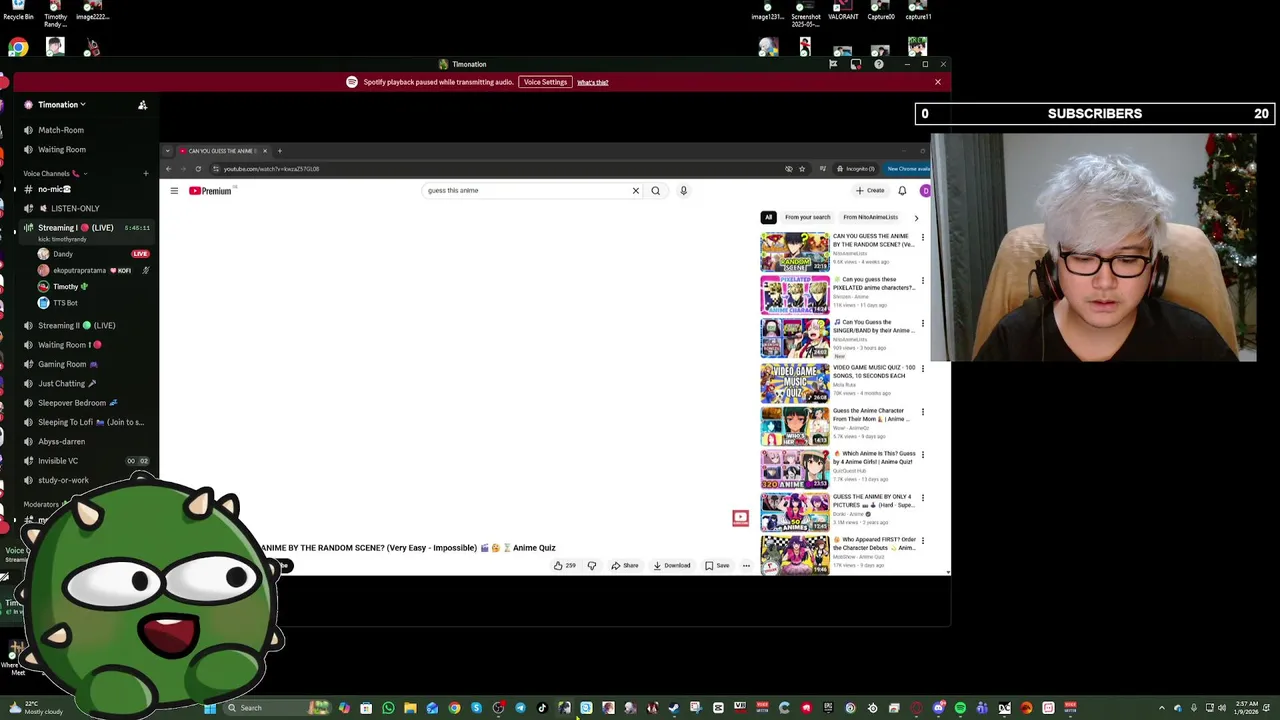Select the All filter chip

coord(768,217)
